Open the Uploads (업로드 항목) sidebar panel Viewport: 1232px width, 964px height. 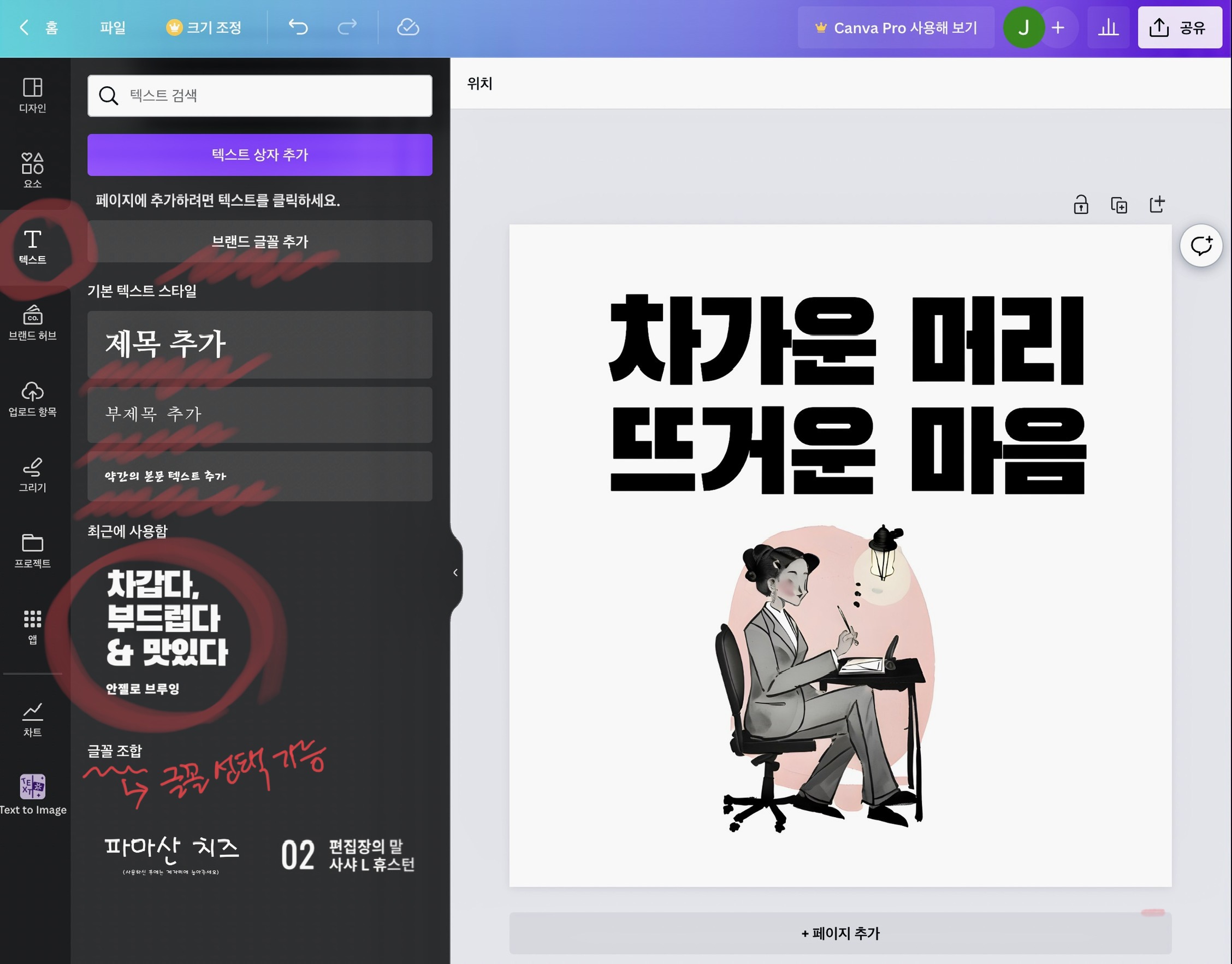pos(32,399)
